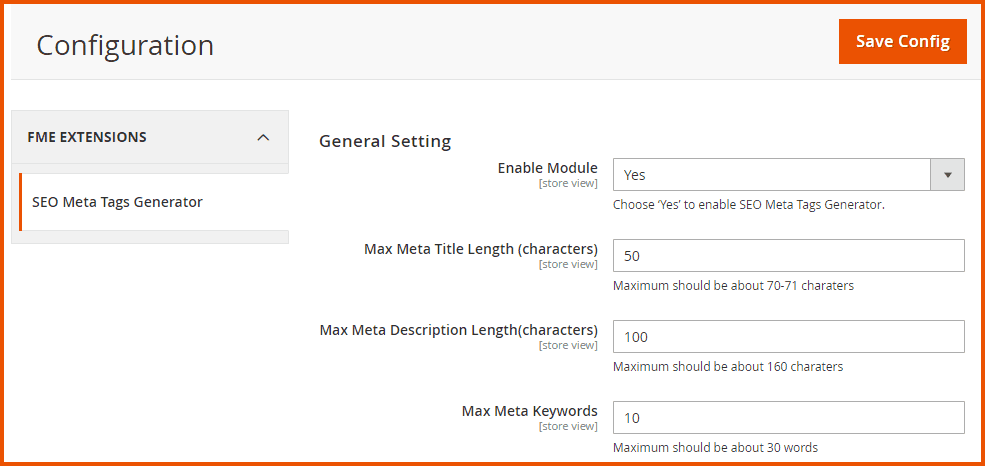Click the Max Meta Description Length label
Screen dimensions: 985x466
coord(458,330)
